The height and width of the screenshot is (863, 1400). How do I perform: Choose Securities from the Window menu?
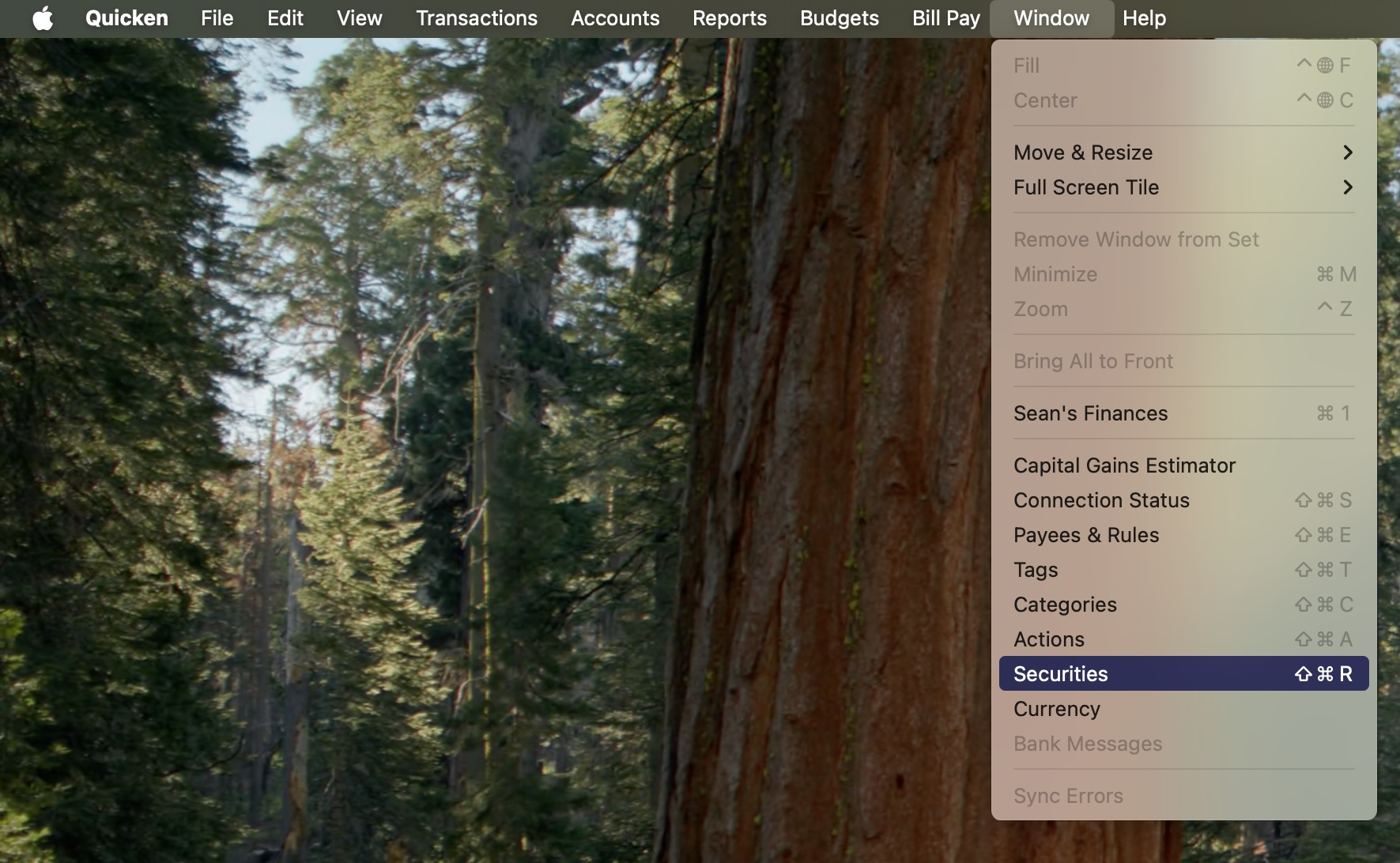click(1183, 674)
